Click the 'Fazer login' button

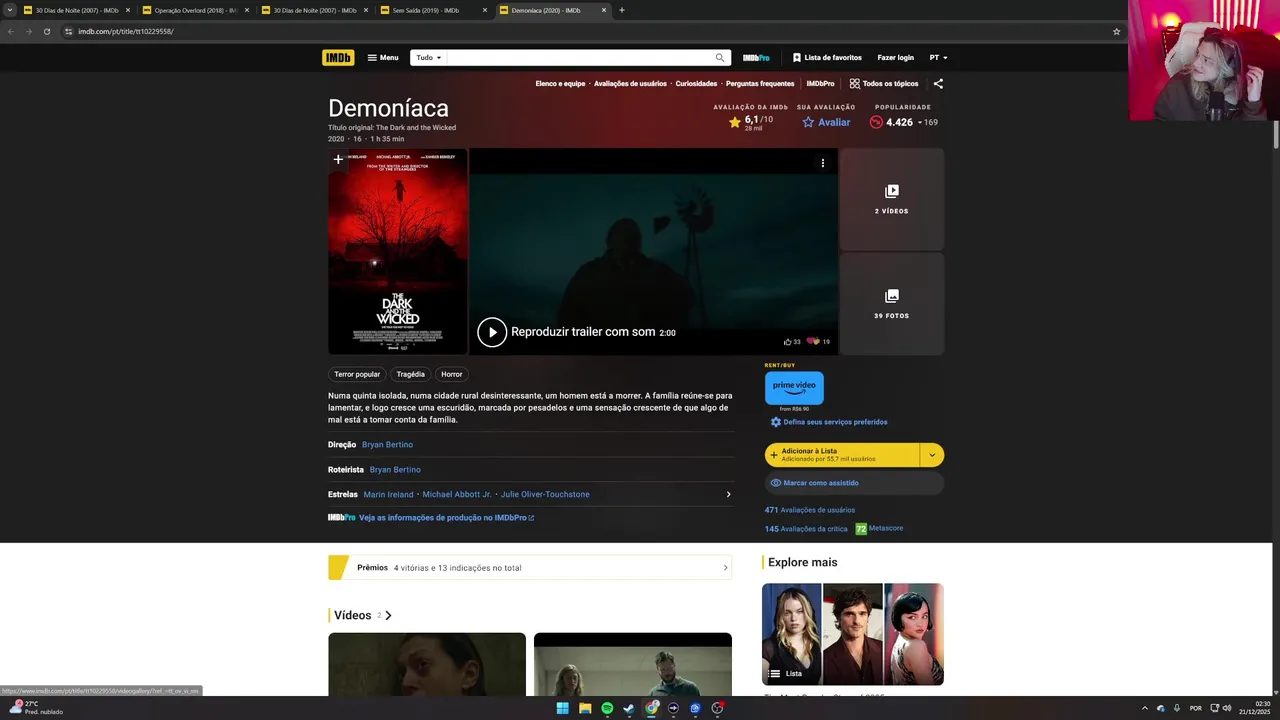(895, 58)
